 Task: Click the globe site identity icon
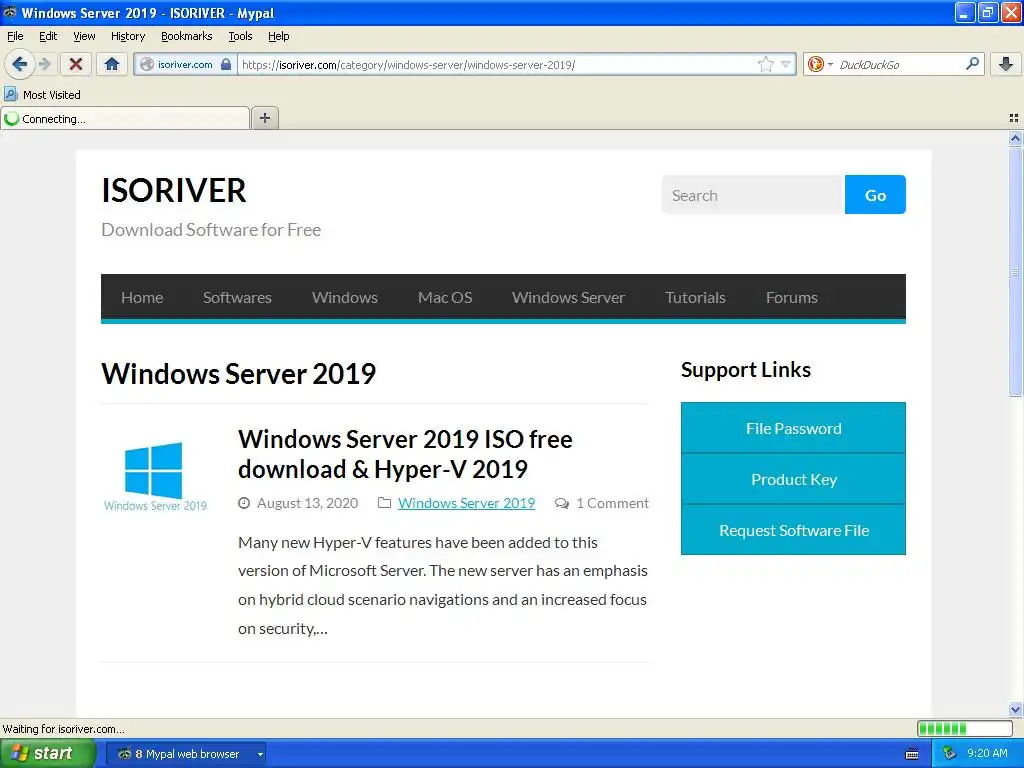coord(147,64)
